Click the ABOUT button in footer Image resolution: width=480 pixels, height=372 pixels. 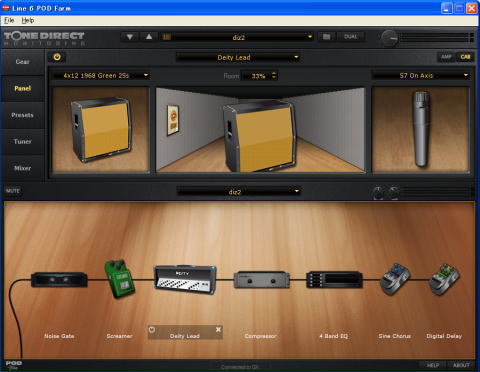(461, 365)
